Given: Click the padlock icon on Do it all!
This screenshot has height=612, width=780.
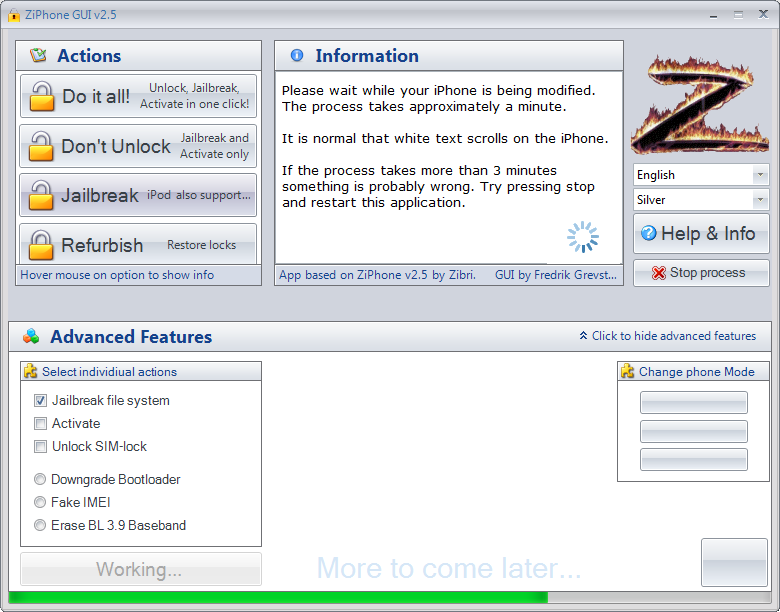Looking at the screenshot, I should coord(41,97).
